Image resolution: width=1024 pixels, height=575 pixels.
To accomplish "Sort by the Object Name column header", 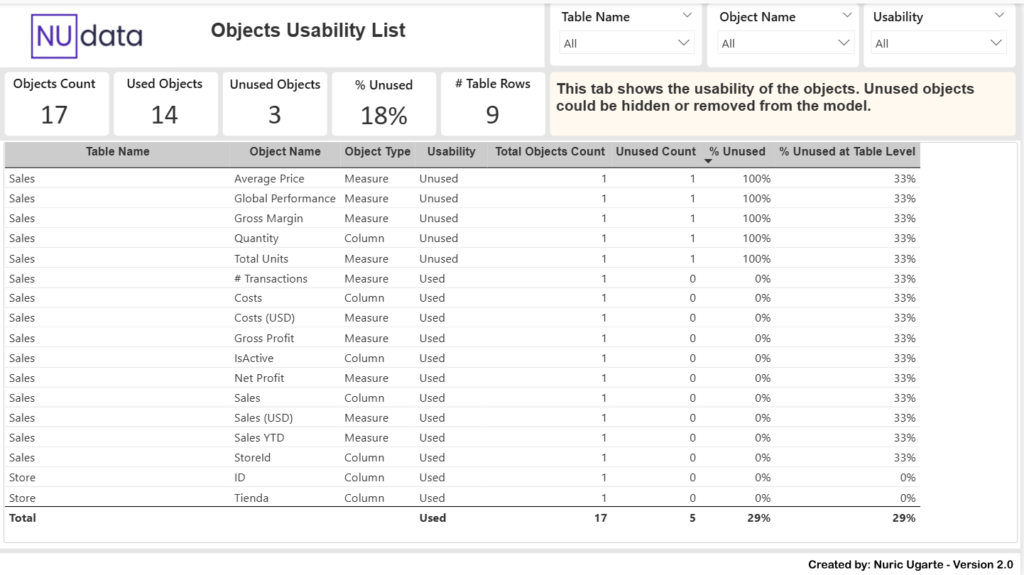I will [x=285, y=152].
